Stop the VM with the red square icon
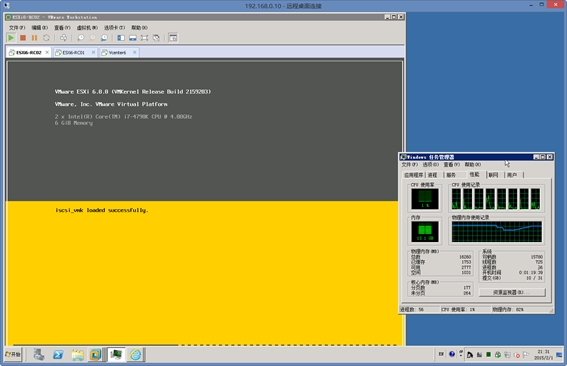This screenshot has width=567, height=366. pos(23,38)
